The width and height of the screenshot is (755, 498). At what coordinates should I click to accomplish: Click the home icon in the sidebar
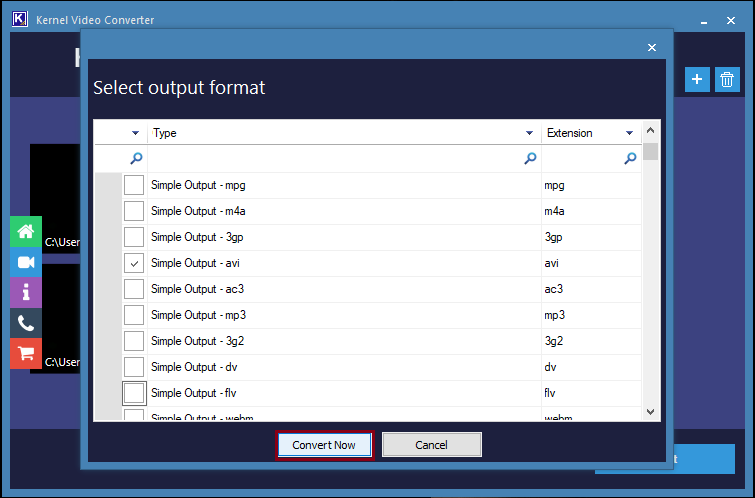[26, 232]
